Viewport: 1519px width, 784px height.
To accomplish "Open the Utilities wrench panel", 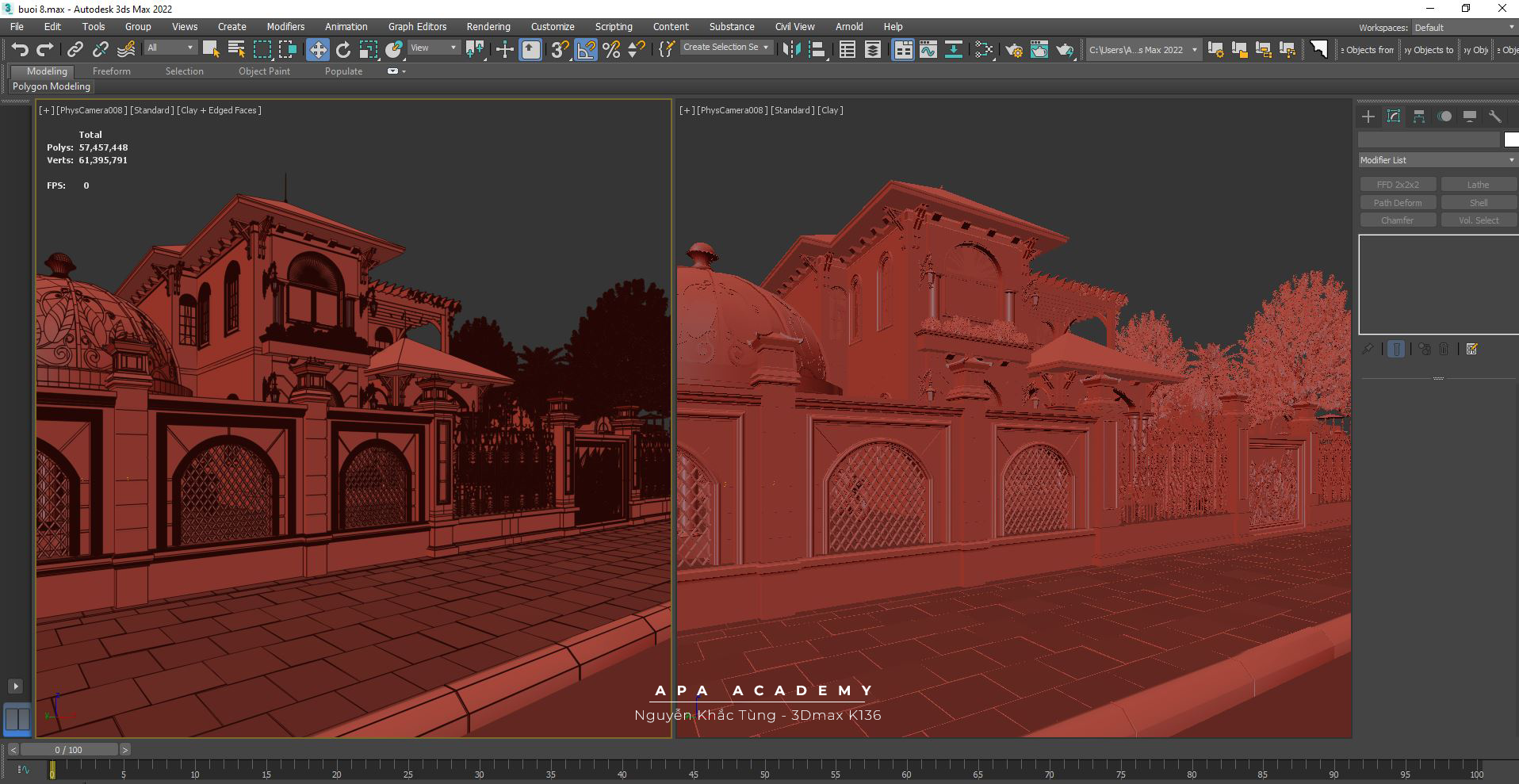I will 1495,117.
